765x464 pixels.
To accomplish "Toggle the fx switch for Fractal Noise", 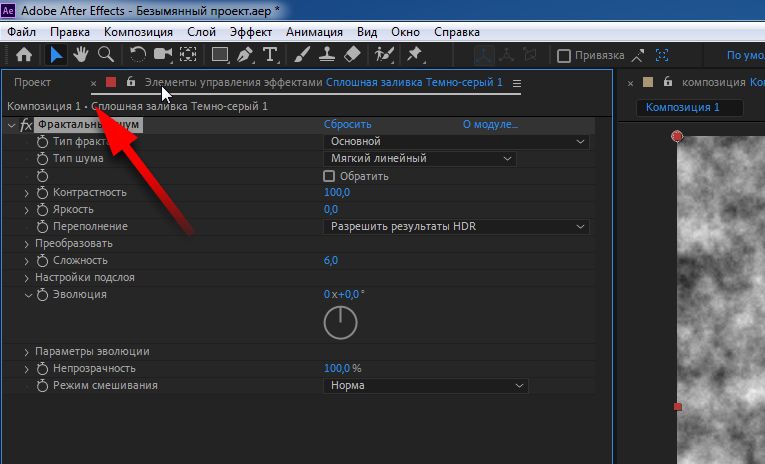I will pyautogui.click(x=26, y=125).
